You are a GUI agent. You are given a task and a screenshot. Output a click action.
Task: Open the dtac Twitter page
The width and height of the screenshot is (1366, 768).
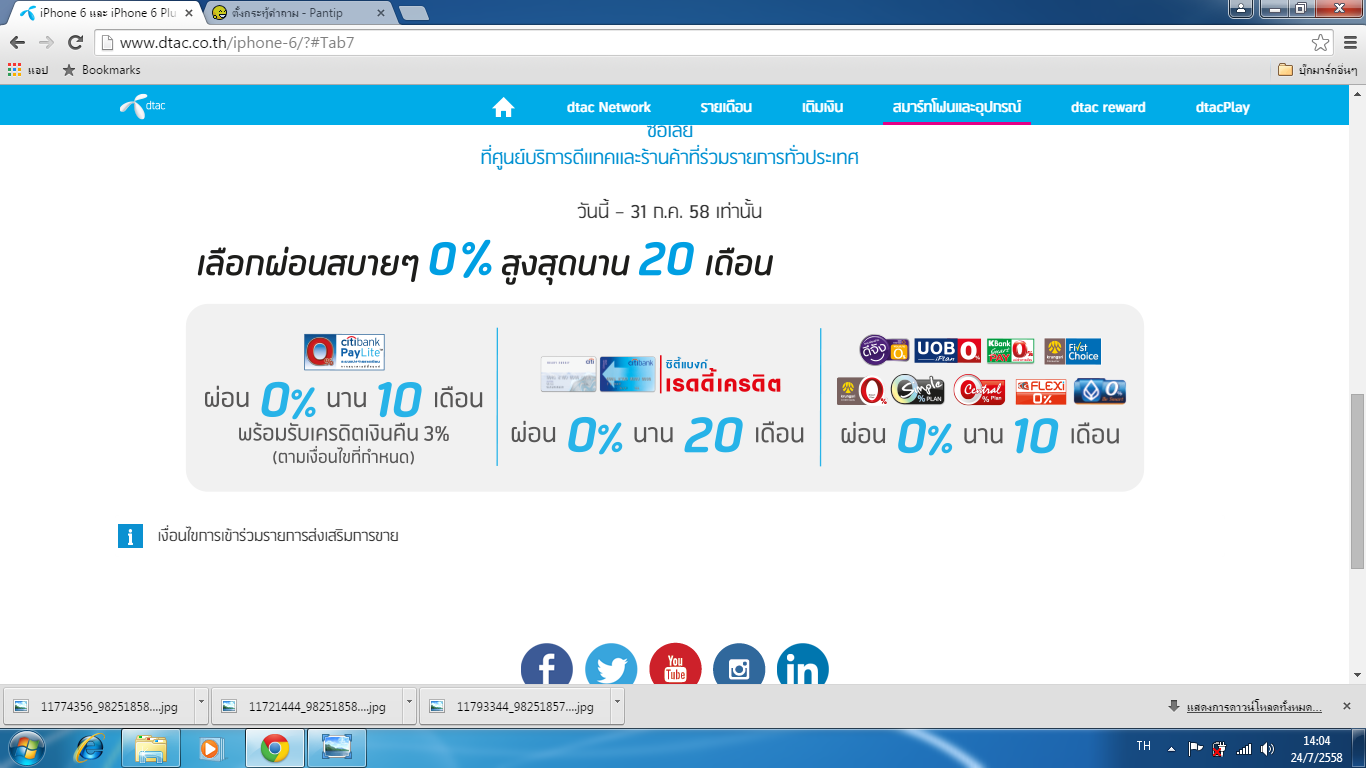click(x=611, y=665)
